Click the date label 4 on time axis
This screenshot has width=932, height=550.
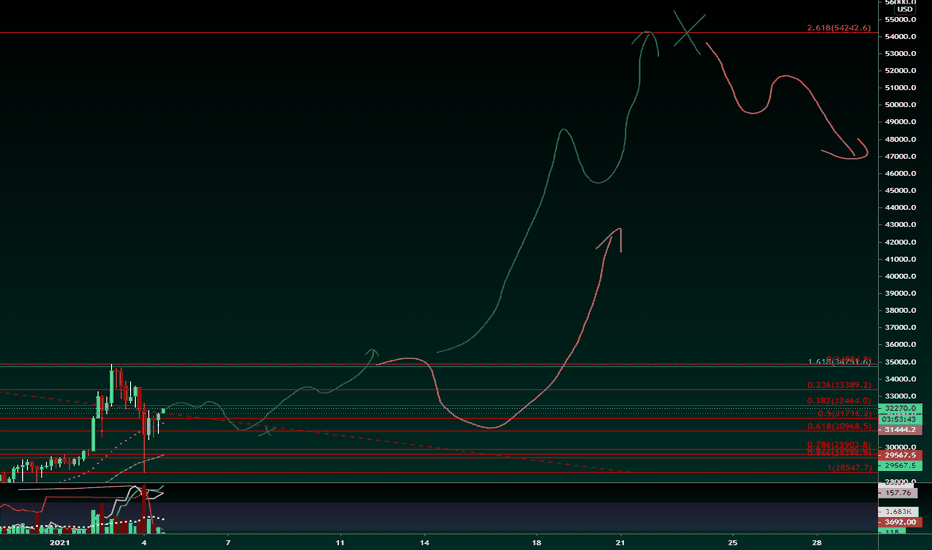point(144,542)
